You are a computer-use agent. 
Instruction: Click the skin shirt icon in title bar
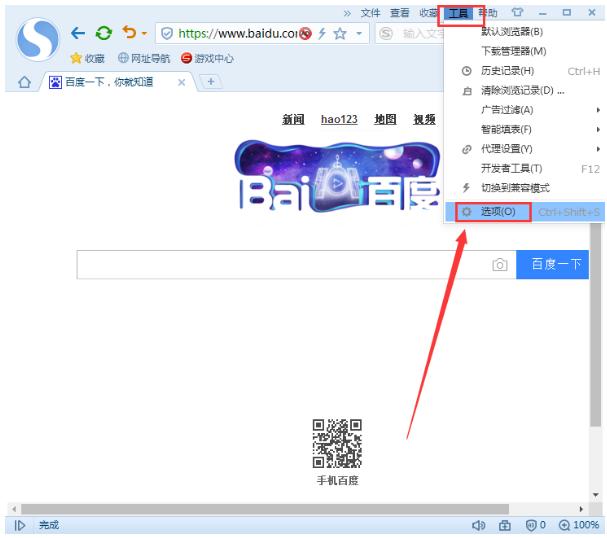point(517,13)
